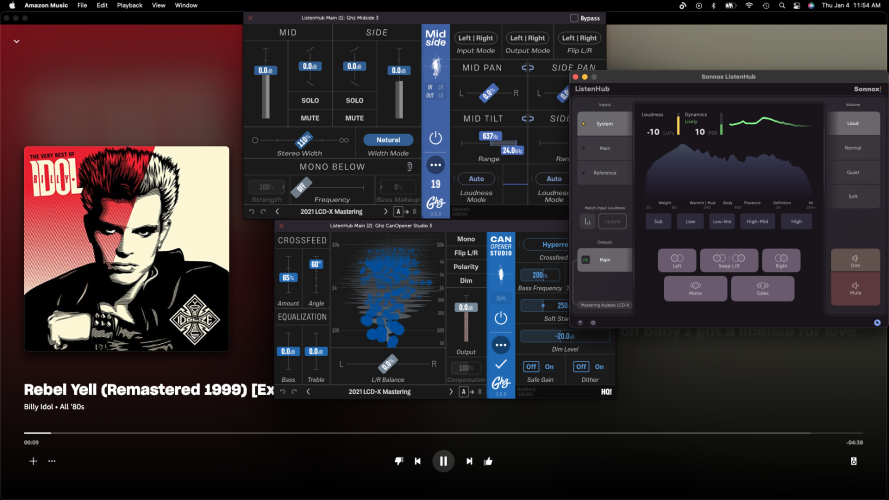Skip to the next track
Screen dimensions: 889x500
469,461
